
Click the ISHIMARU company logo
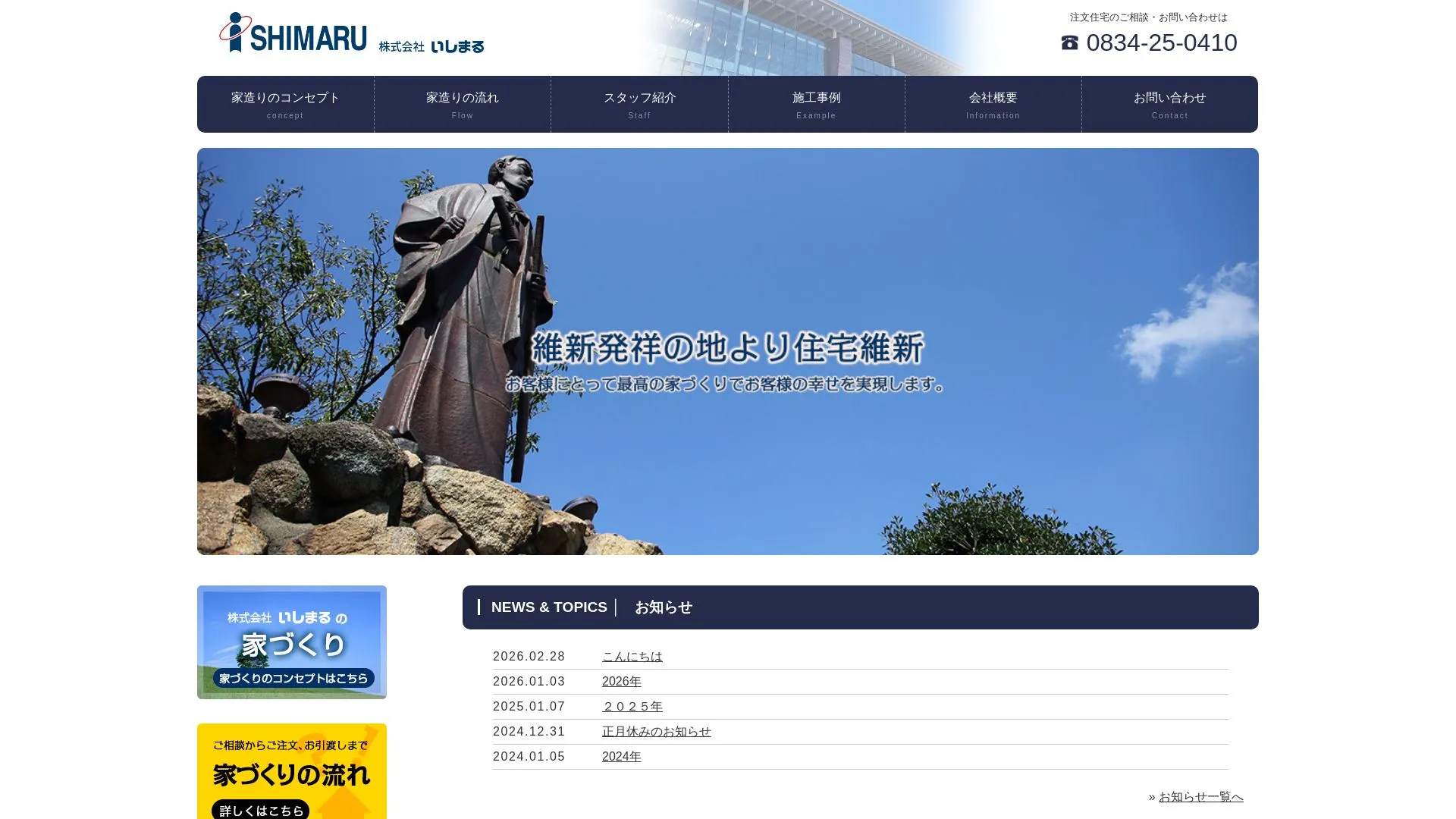[351, 33]
